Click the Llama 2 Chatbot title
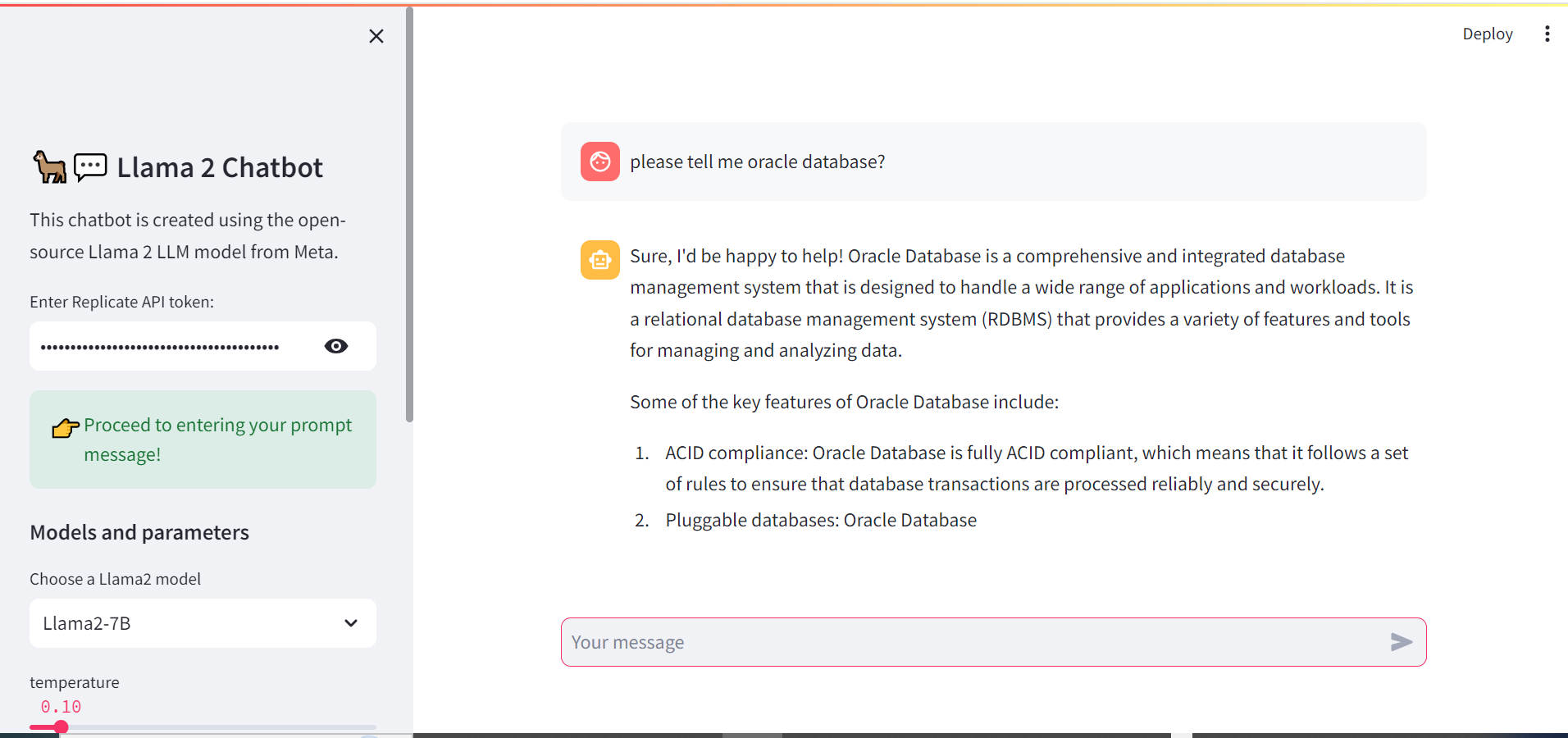 220,167
